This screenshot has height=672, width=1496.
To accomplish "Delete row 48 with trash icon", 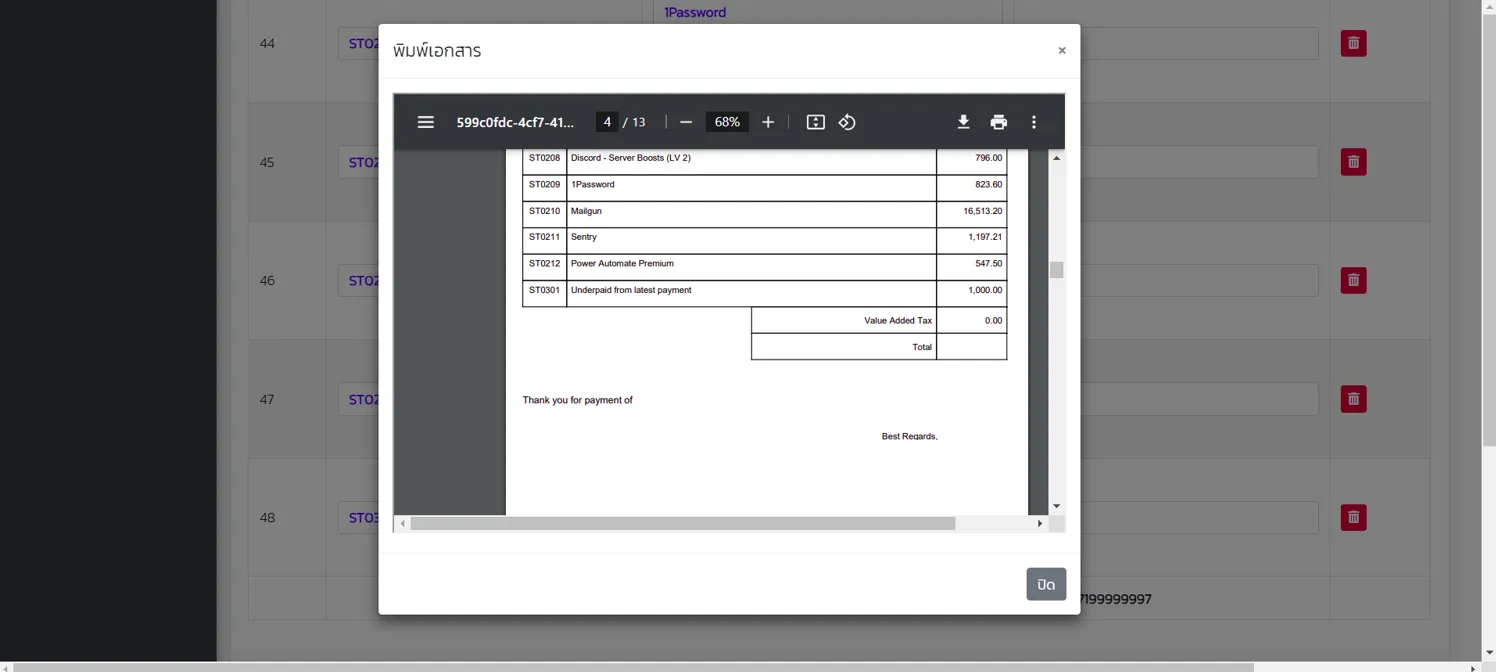I will click(1353, 517).
